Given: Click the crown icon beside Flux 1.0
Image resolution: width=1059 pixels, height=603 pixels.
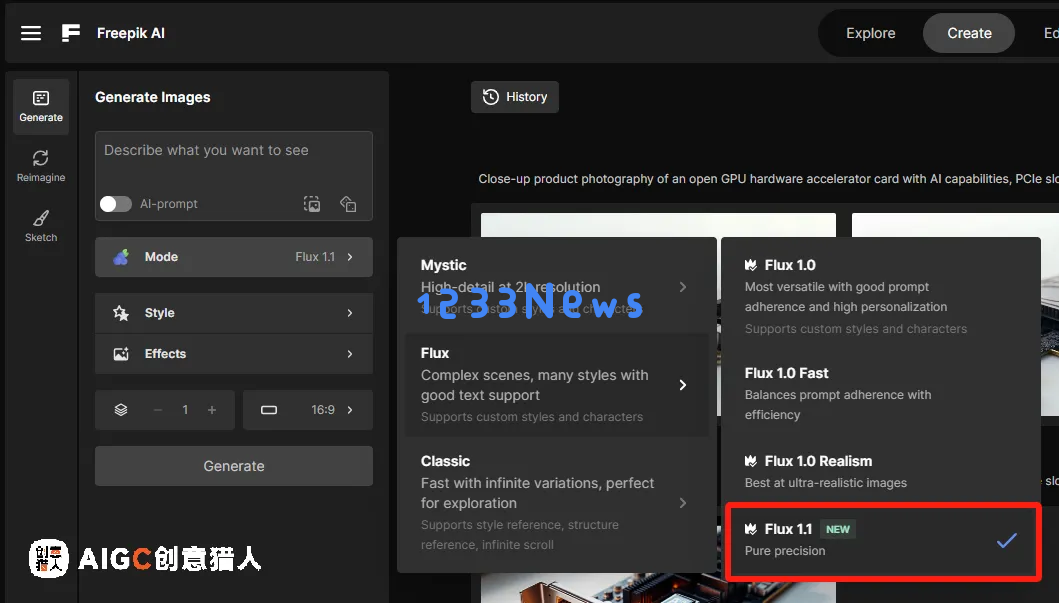Looking at the screenshot, I should (x=751, y=265).
